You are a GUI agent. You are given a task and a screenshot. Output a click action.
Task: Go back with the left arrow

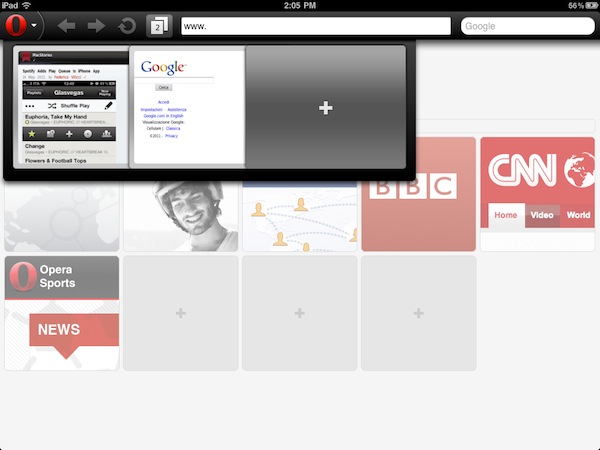pyautogui.click(x=65, y=26)
